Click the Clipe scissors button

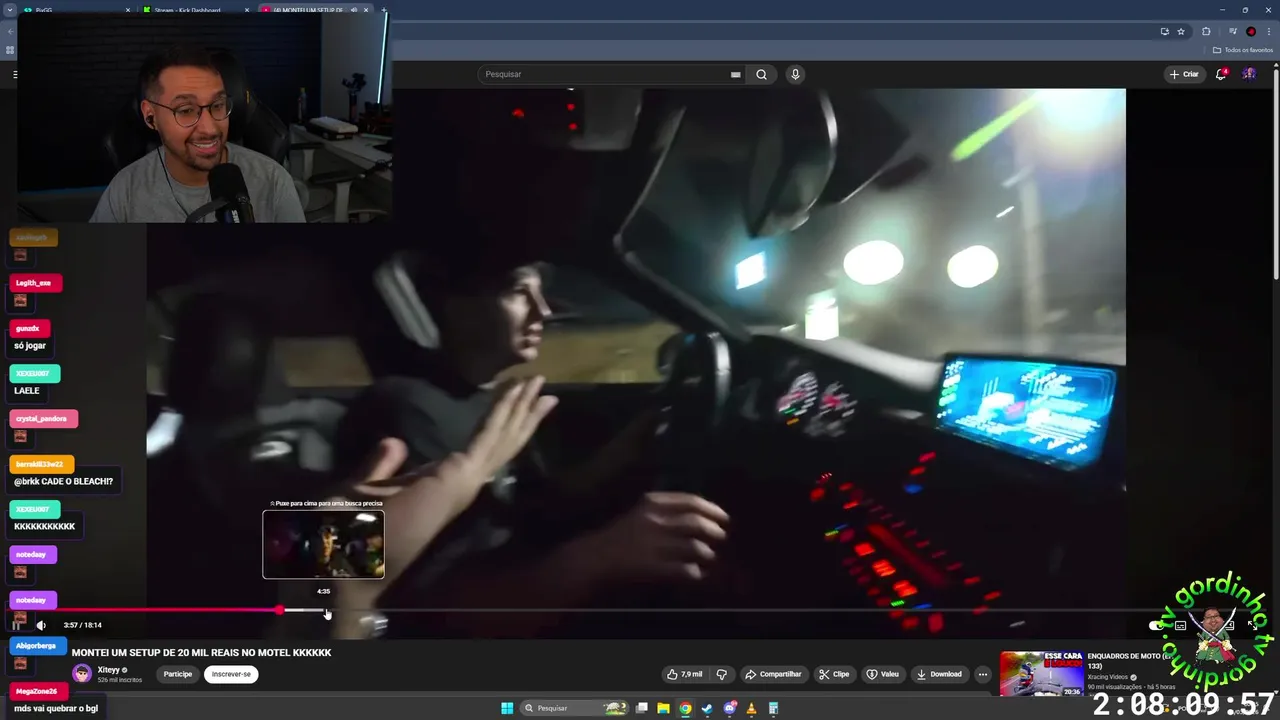pyautogui.click(x=833, y=674)
